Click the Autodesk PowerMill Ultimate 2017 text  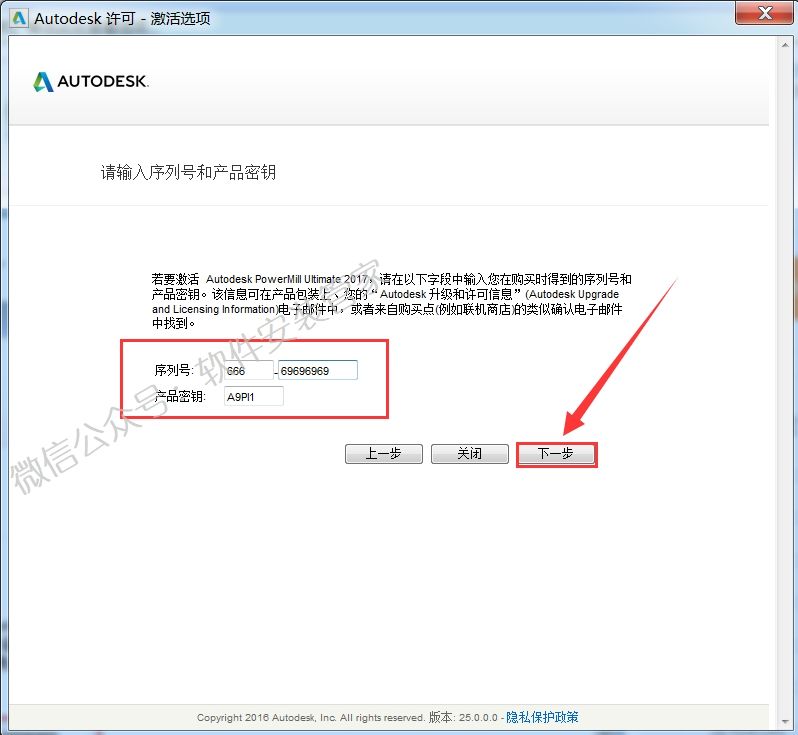coord(285,280)
